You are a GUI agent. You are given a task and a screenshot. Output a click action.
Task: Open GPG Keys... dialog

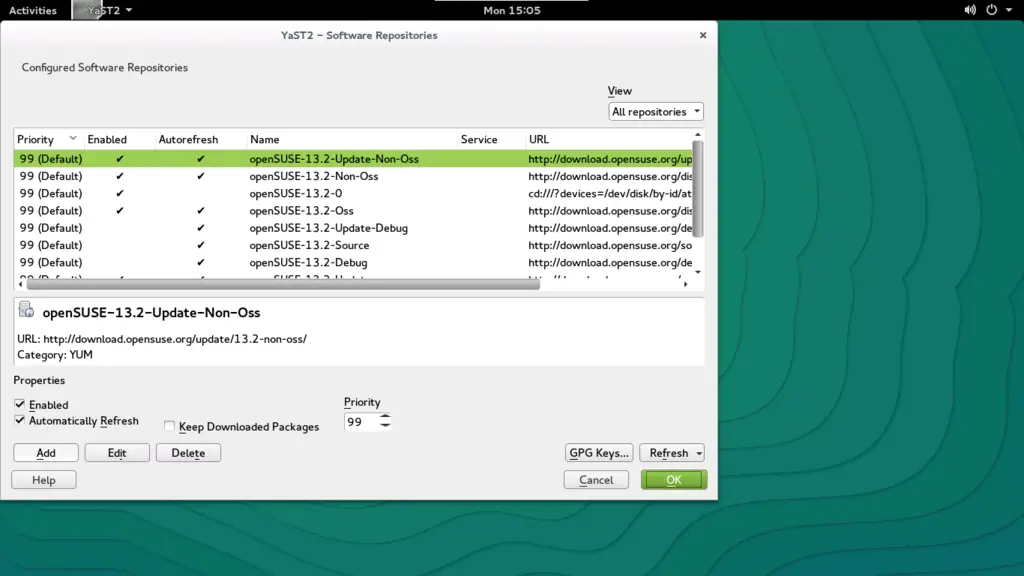coord(599,453)
